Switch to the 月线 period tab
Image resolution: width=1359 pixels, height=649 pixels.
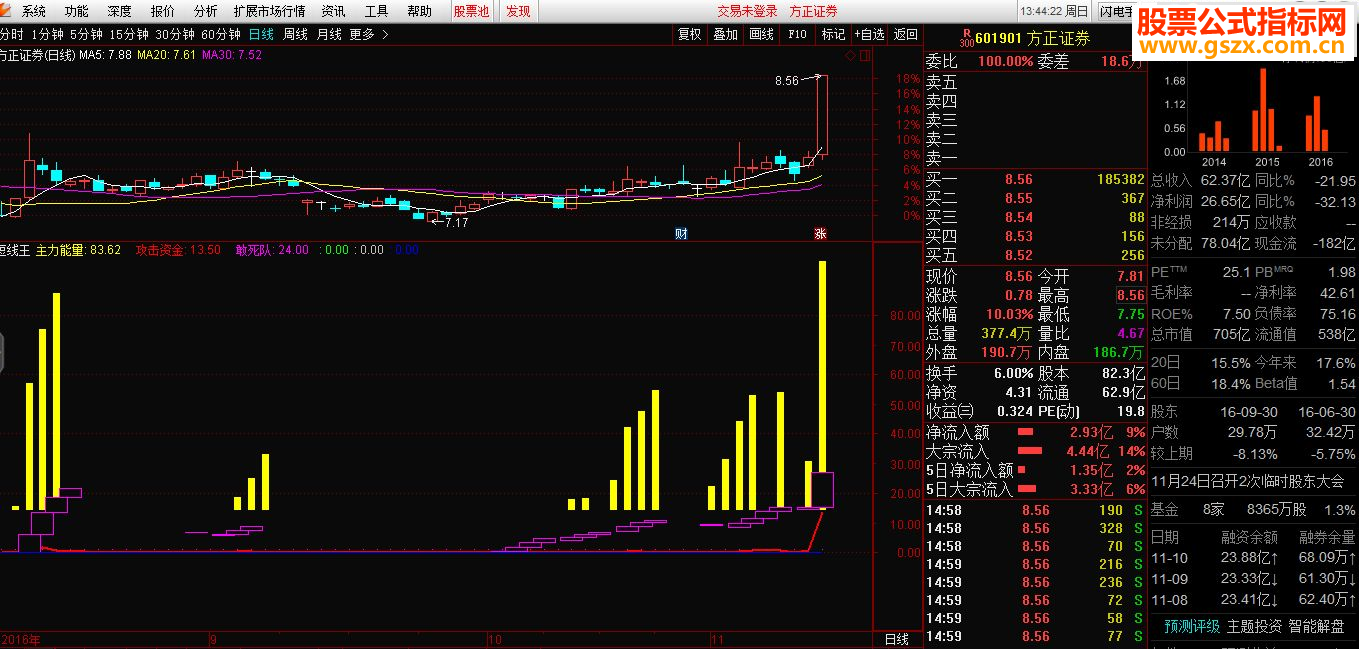coord(329,34)
